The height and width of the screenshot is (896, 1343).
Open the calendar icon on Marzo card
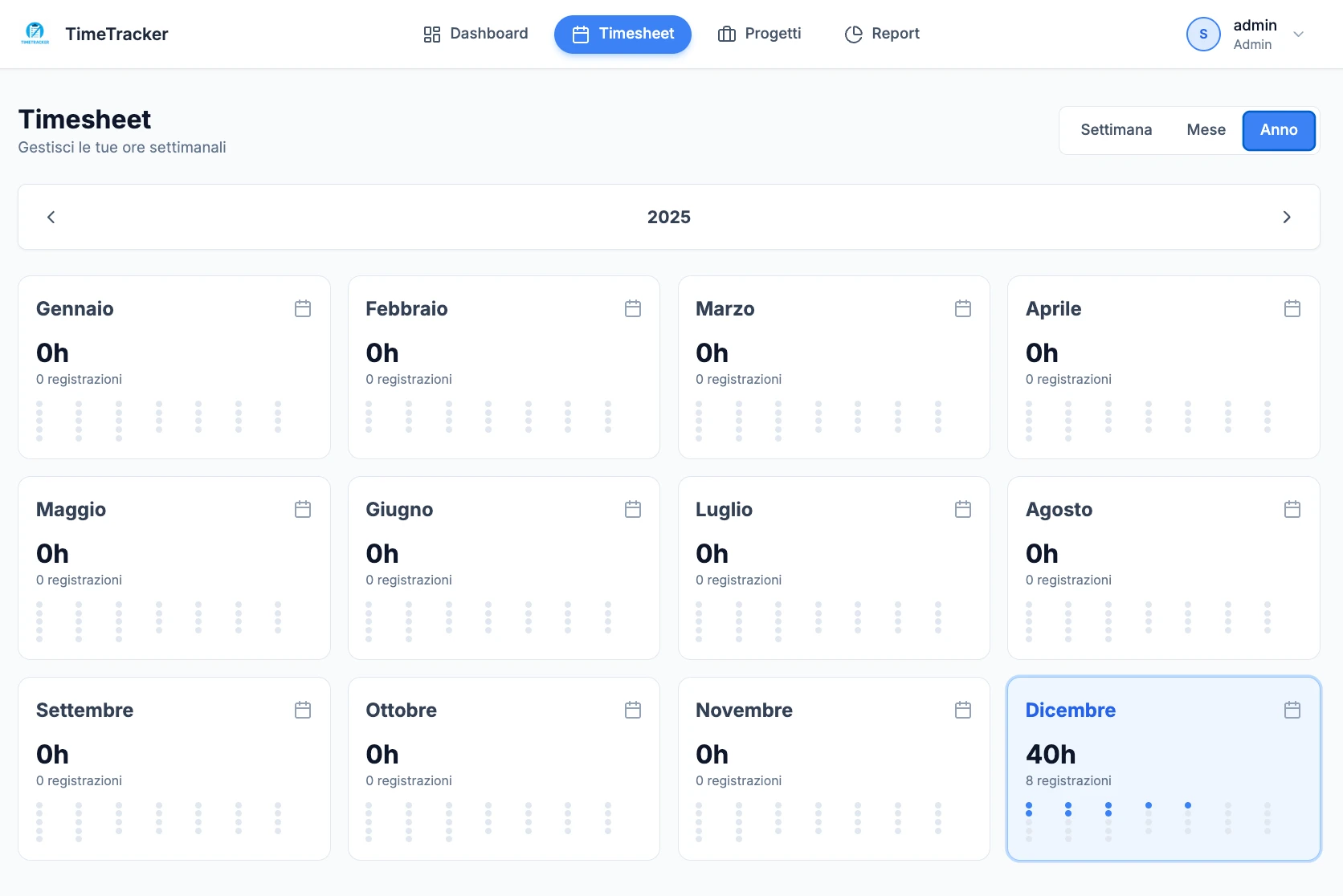(x=963, y=308)
